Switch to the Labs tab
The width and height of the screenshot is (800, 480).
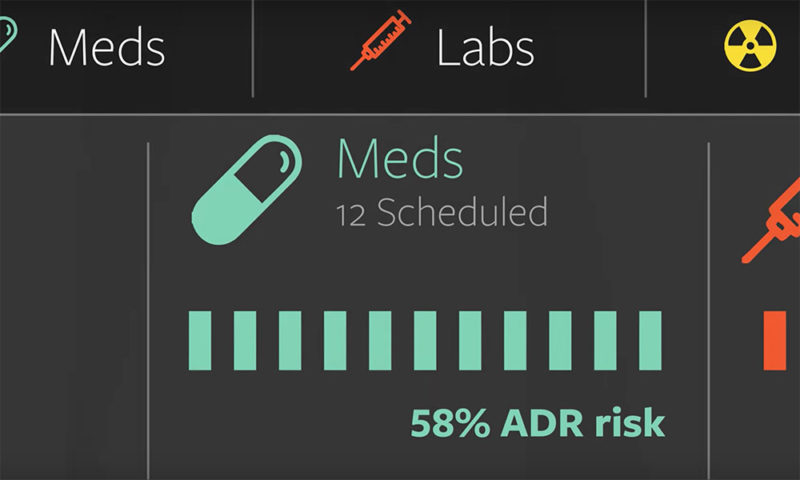pyautogui.click(x=485, y=48)
